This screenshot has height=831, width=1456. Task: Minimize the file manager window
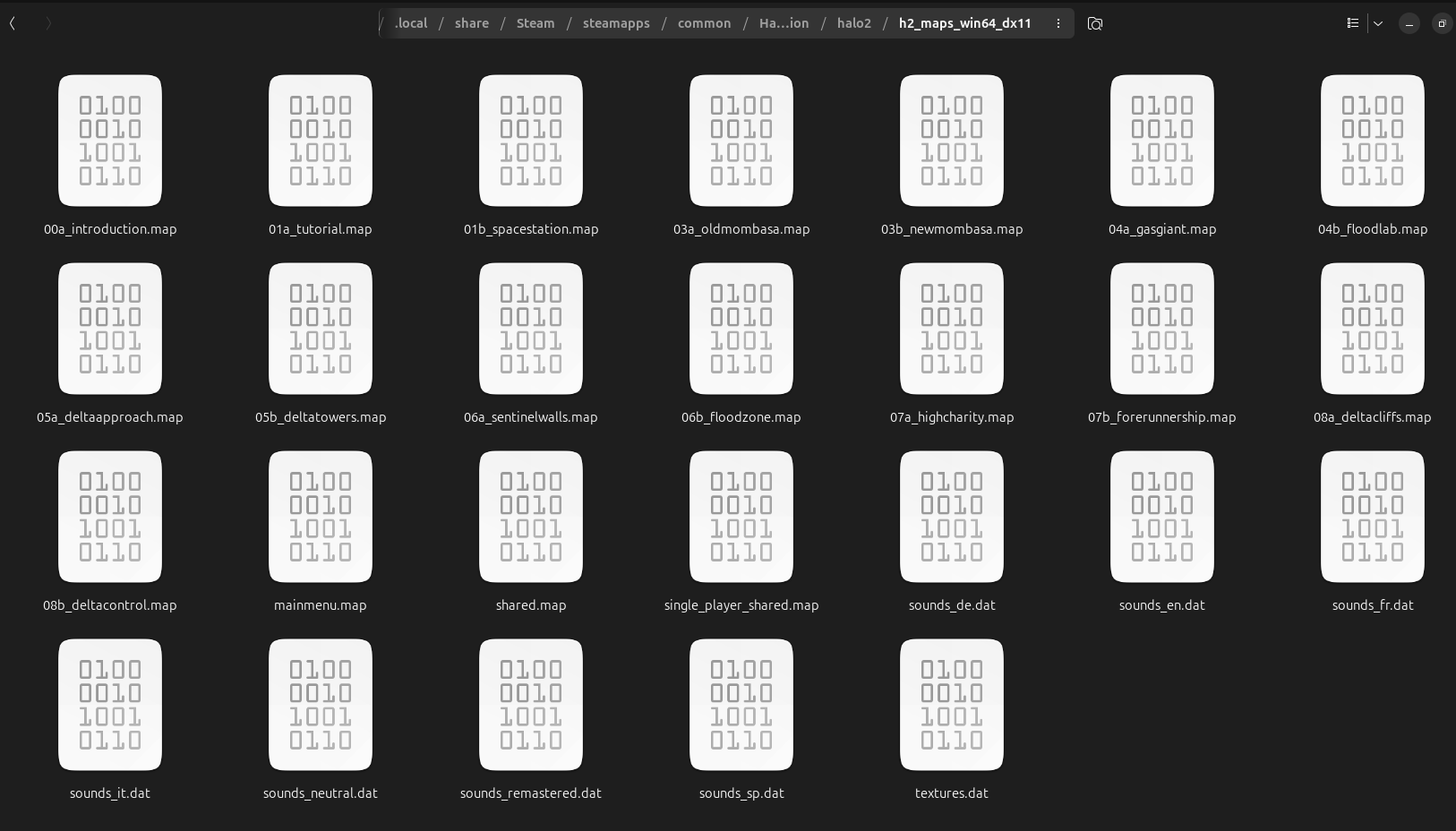point(1409,23)
